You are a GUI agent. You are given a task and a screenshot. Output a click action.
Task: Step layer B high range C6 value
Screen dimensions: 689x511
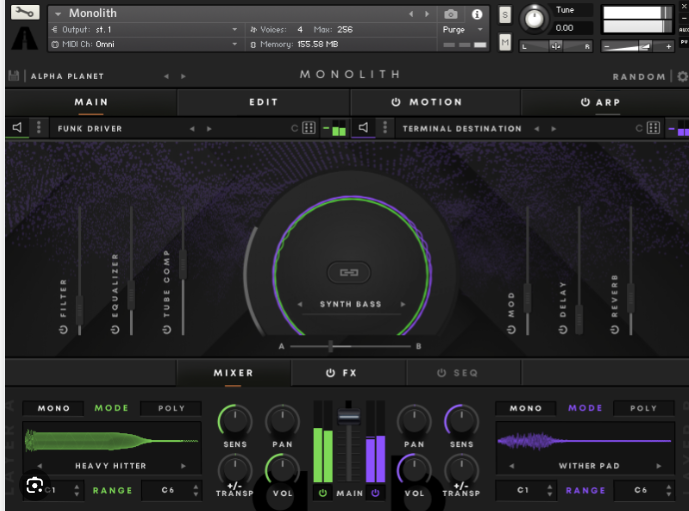coord(668,490)
